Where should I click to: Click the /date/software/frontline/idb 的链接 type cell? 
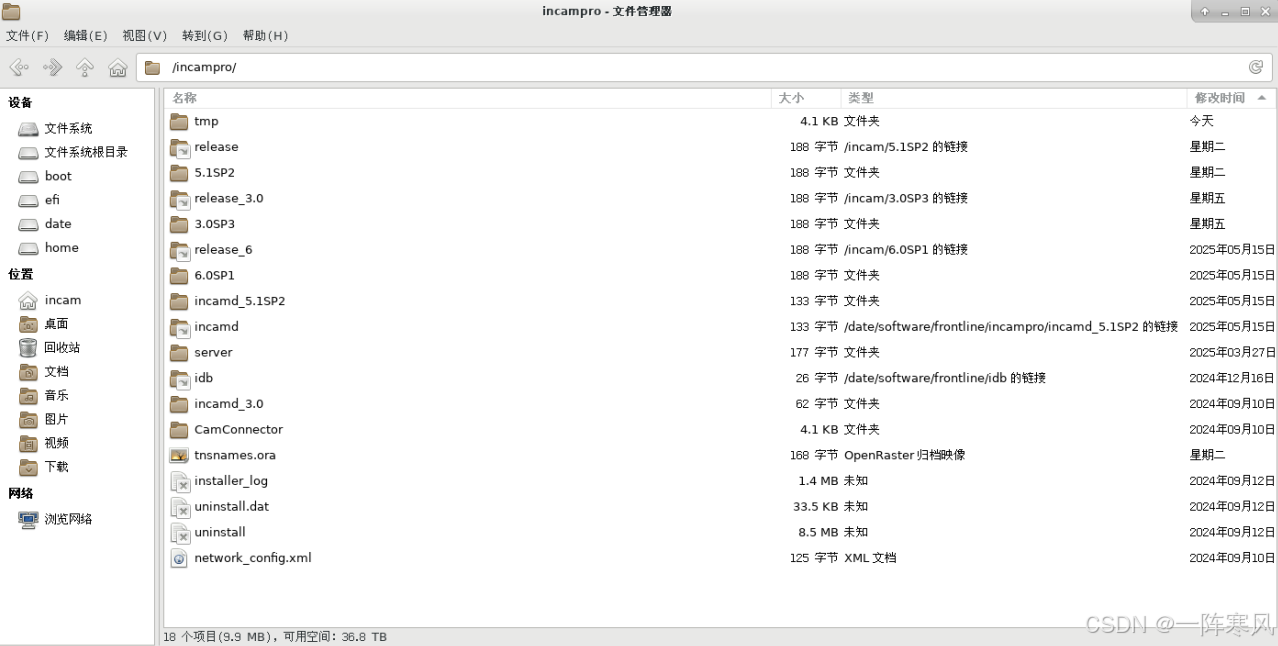tap(945, 378)
